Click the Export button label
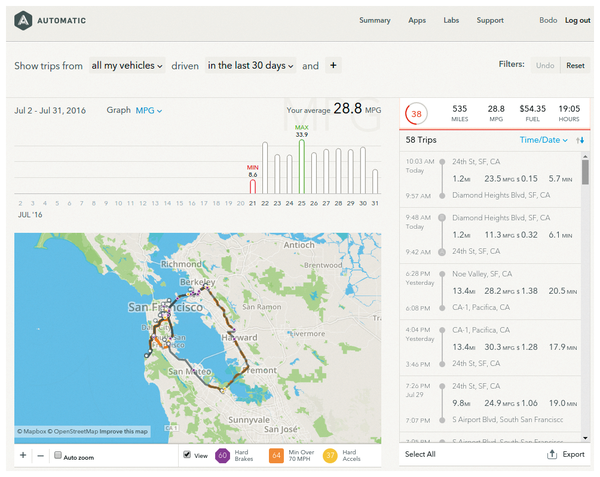Screen dimensions: 600x477 coord(573,454)
